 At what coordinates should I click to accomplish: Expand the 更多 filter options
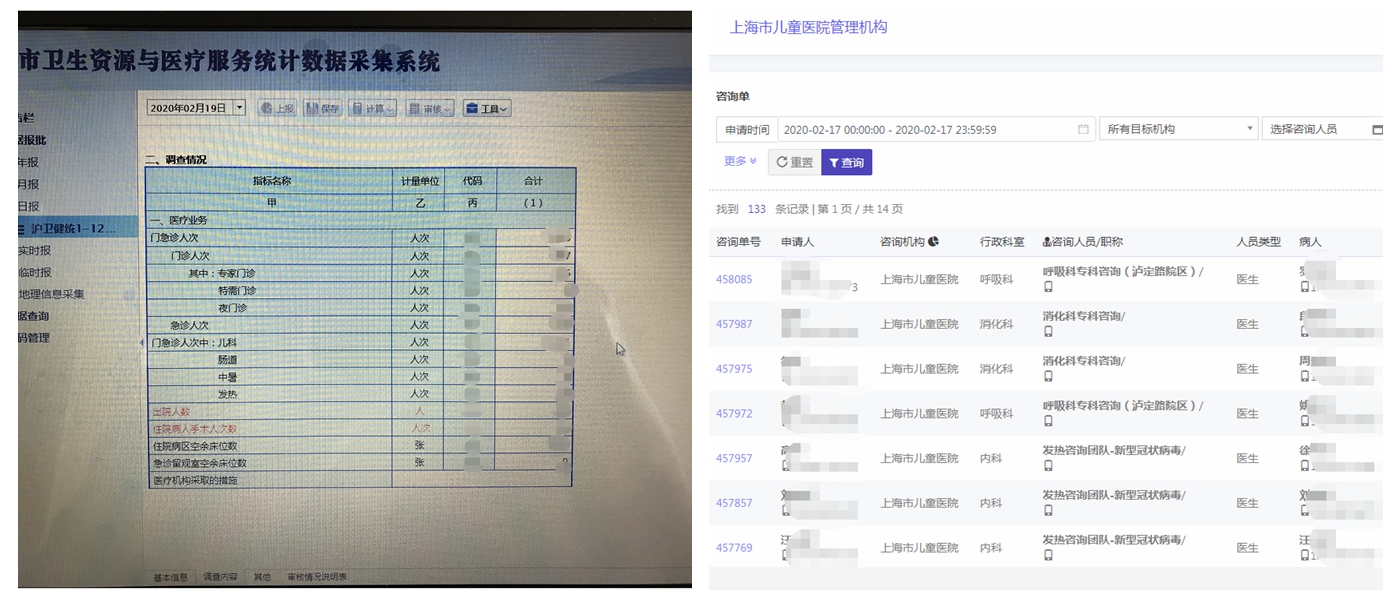[740, 161]
